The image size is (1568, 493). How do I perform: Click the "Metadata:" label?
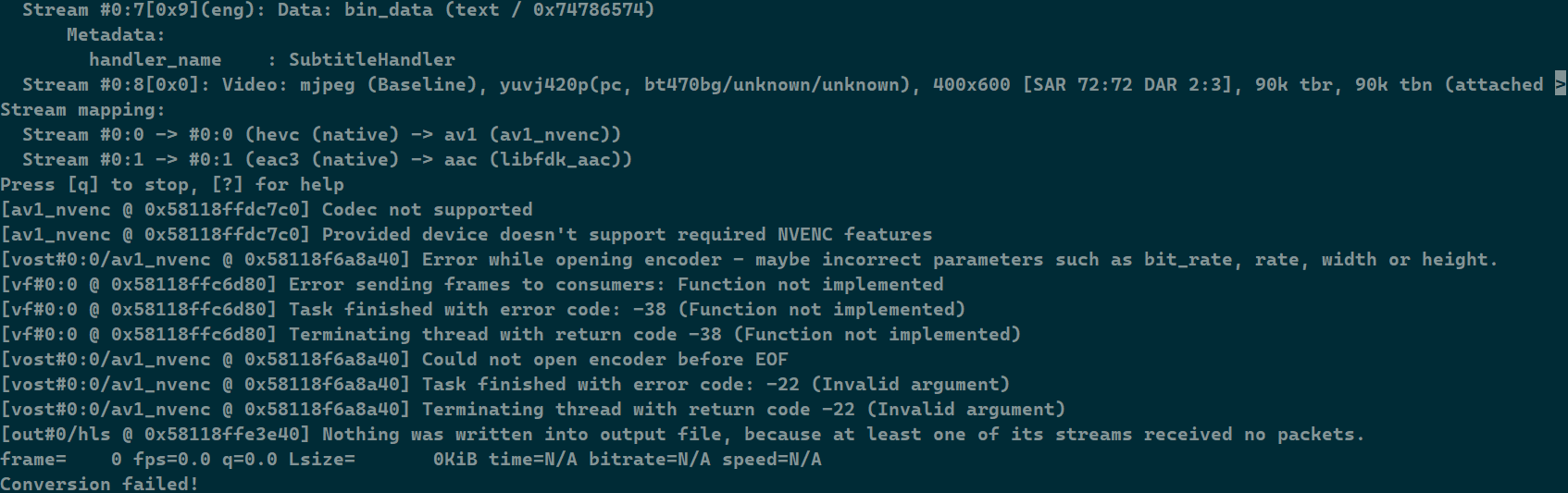click(116, 35)
